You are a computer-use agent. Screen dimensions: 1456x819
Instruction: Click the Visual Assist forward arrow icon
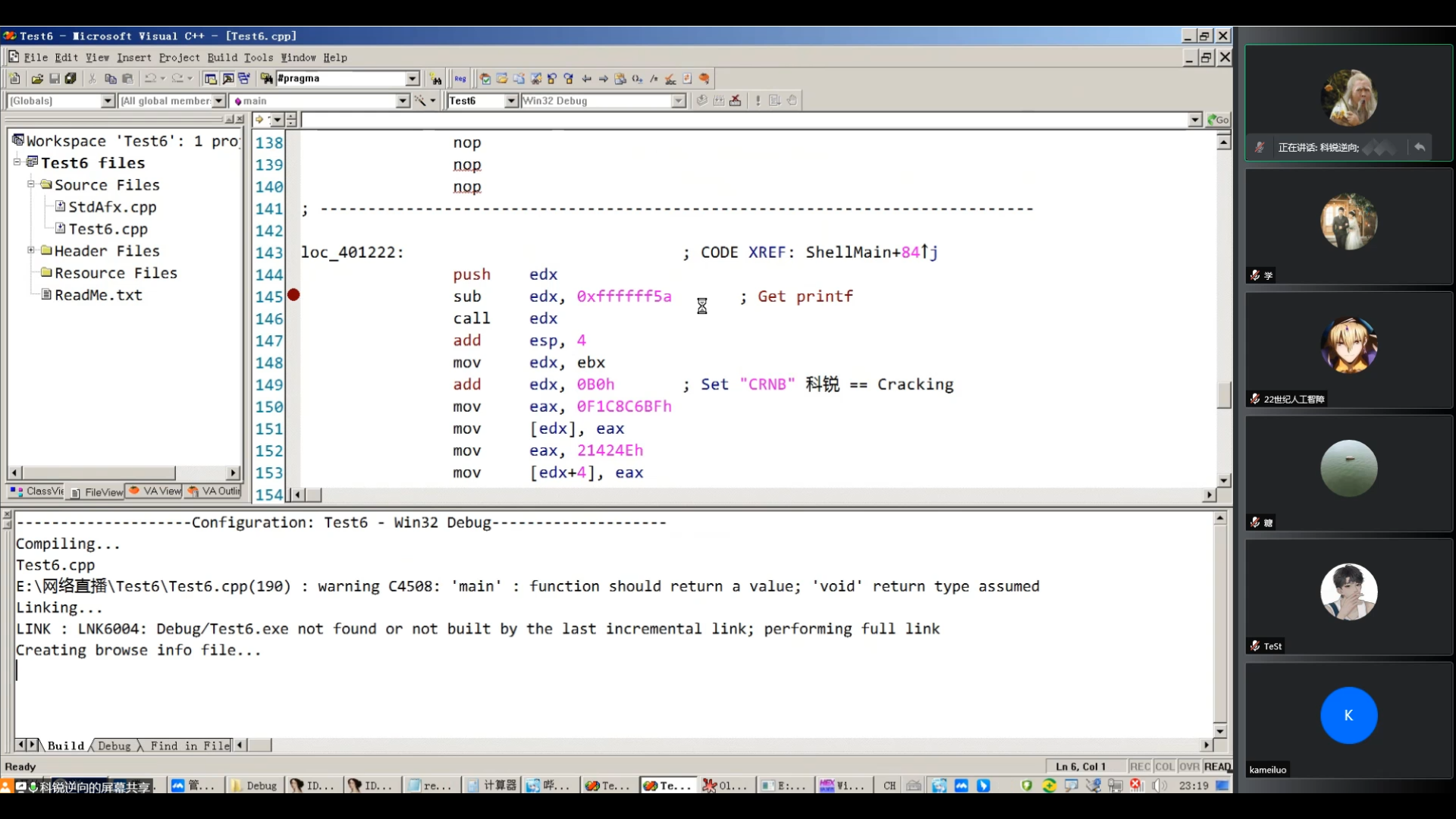click(604, 79)
